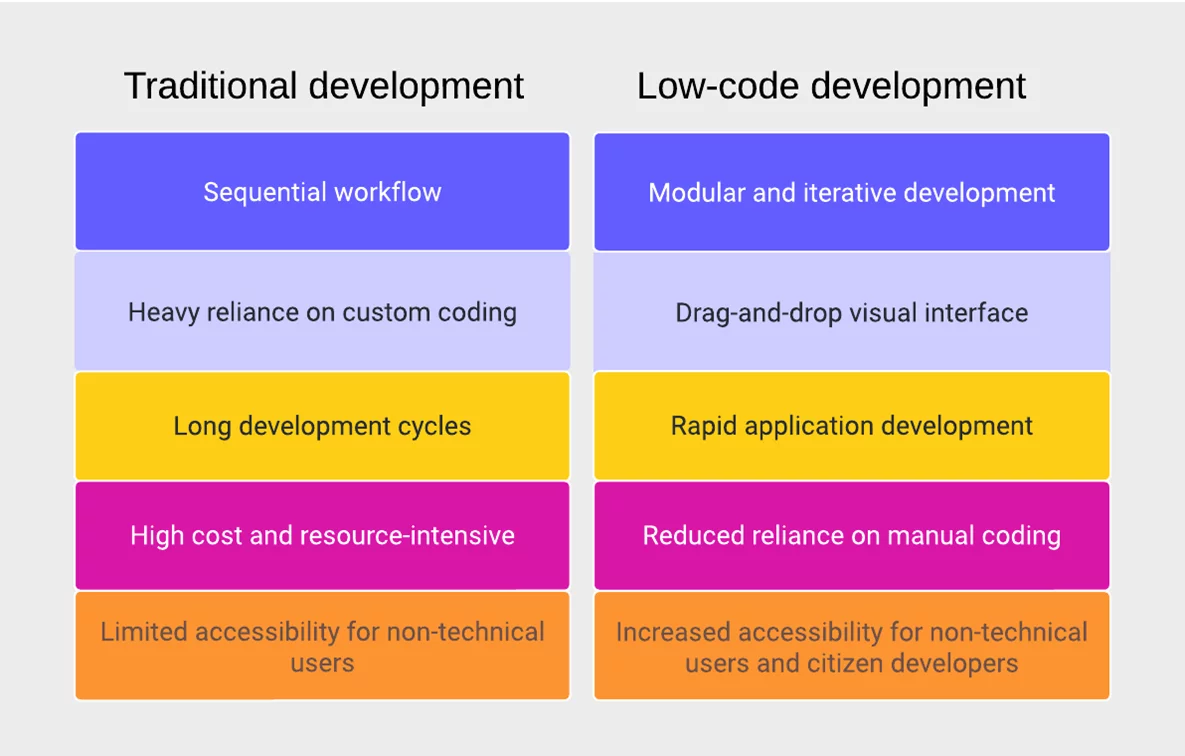Viewport: 1185px width, 756px height.
Task: Select the "Modular and iterative development" box
Action: coord(851,192)
